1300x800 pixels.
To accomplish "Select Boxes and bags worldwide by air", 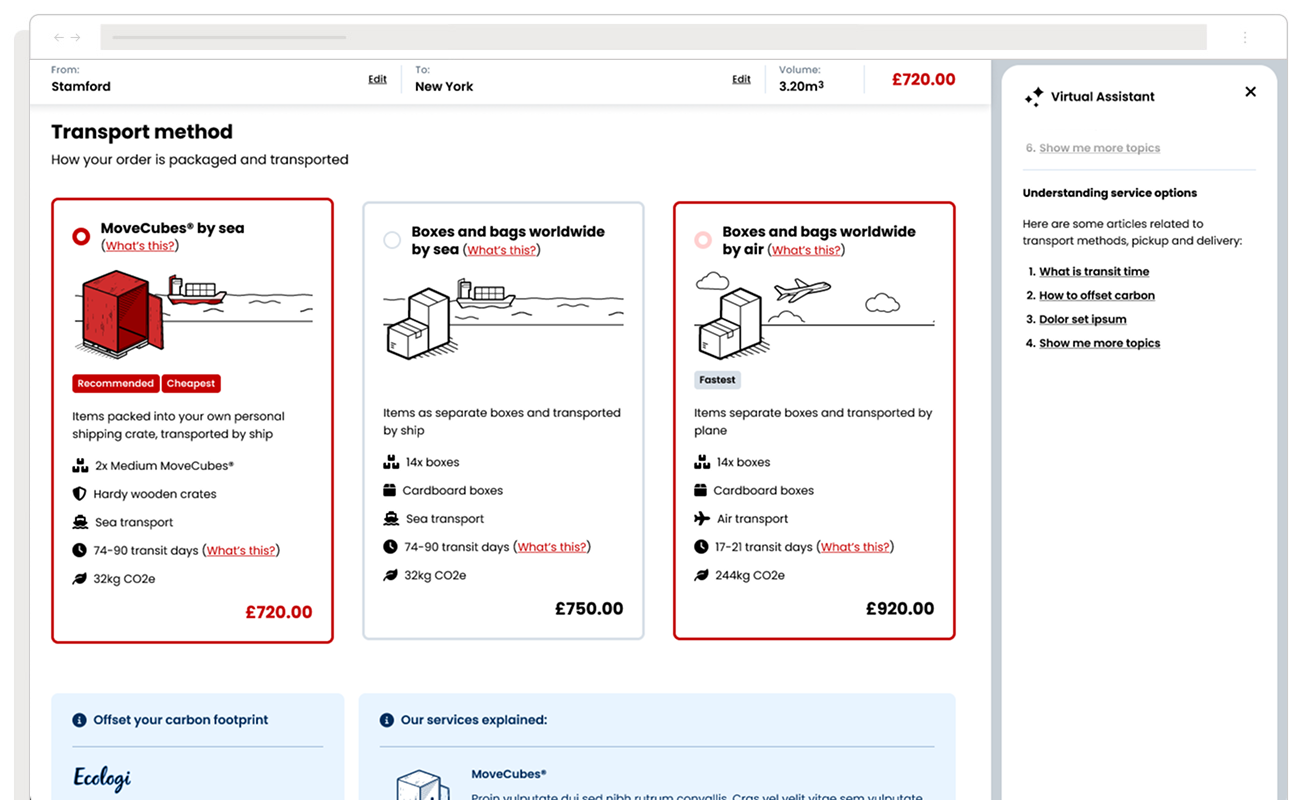I will [703, 240].
